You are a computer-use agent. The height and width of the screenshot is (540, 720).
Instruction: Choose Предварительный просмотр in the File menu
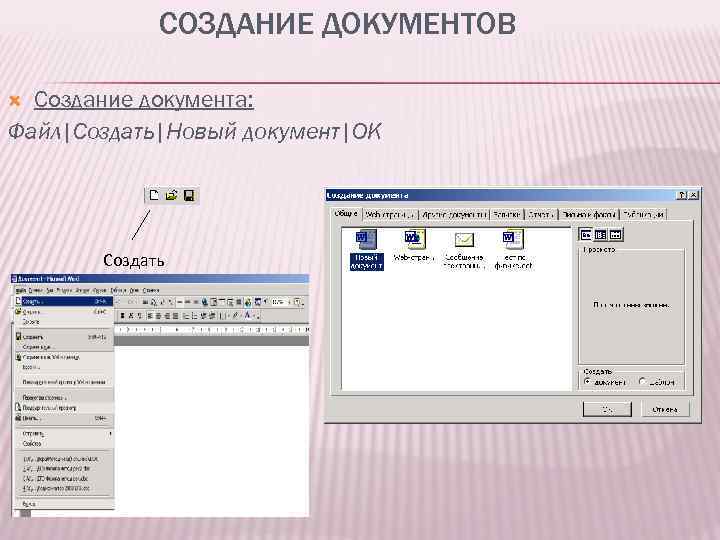point(64,408)
